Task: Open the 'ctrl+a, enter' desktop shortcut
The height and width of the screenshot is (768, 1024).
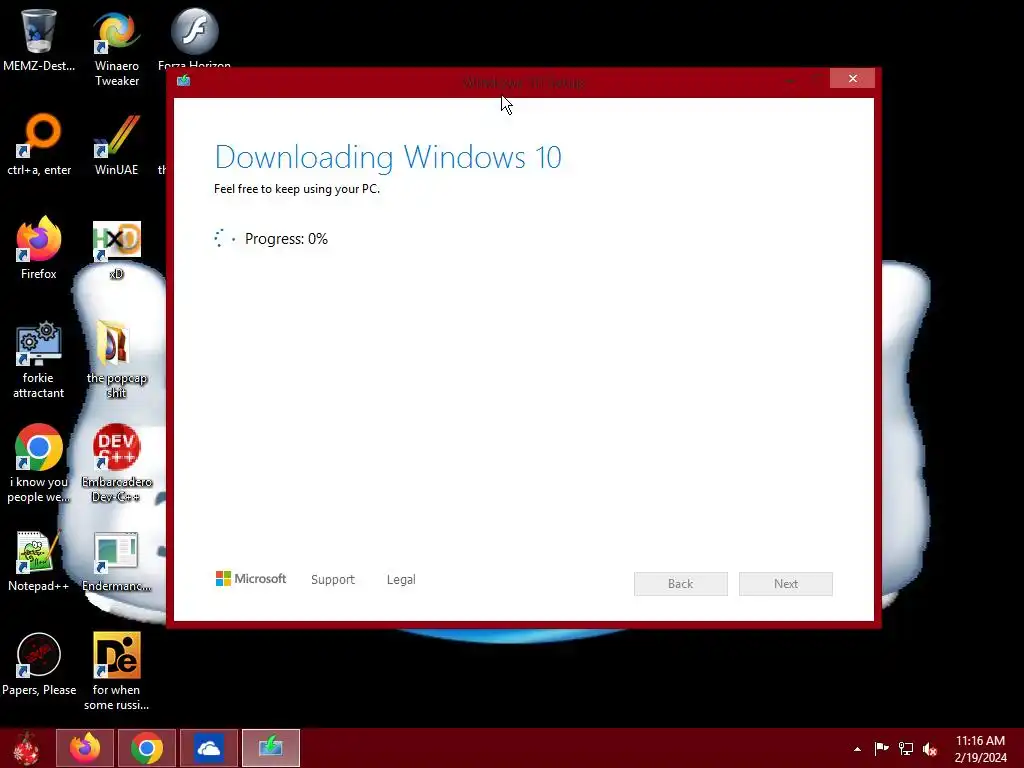Action: pos(39,144)
